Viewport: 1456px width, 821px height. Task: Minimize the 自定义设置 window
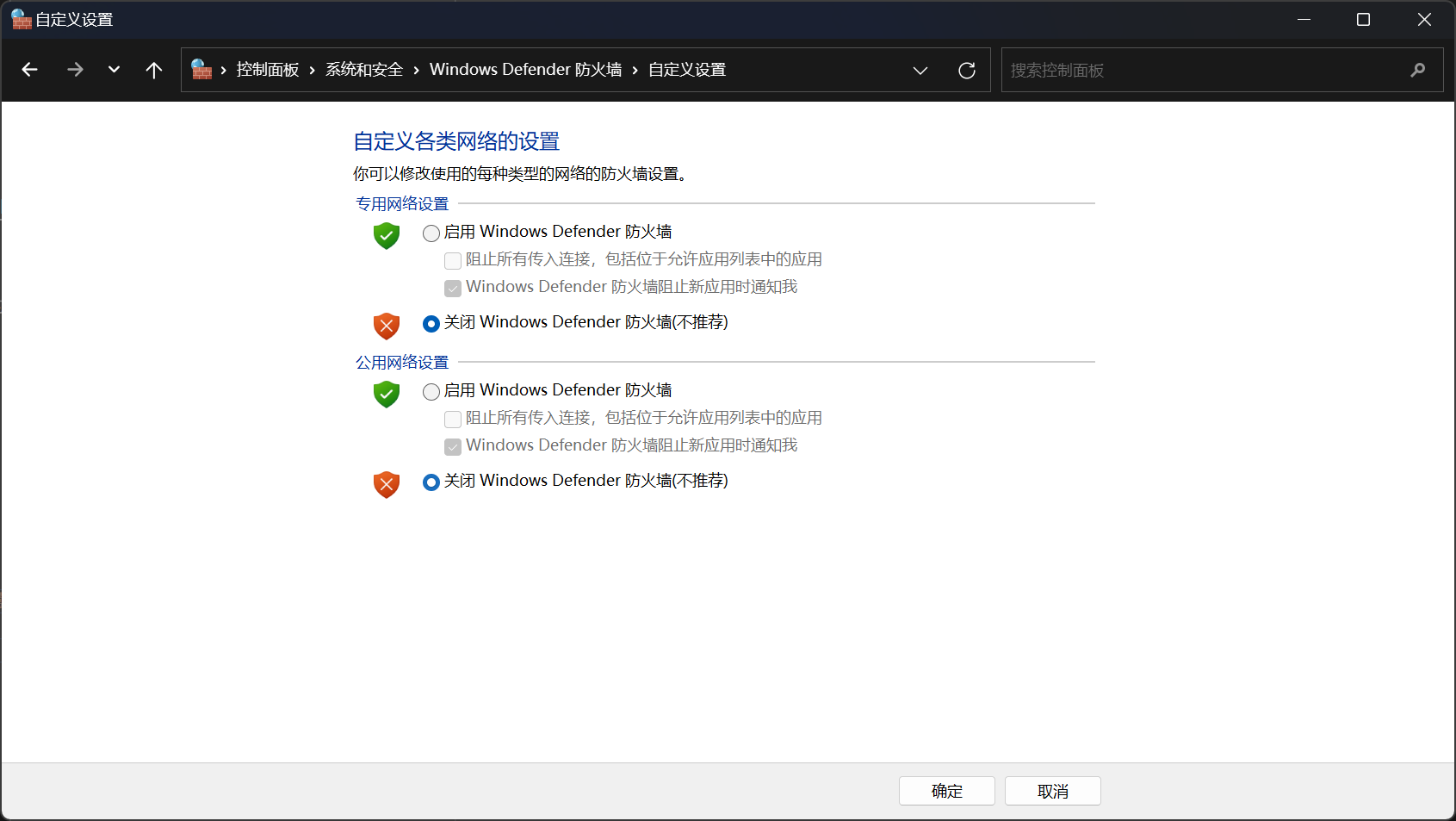(x=1304, y=19)
